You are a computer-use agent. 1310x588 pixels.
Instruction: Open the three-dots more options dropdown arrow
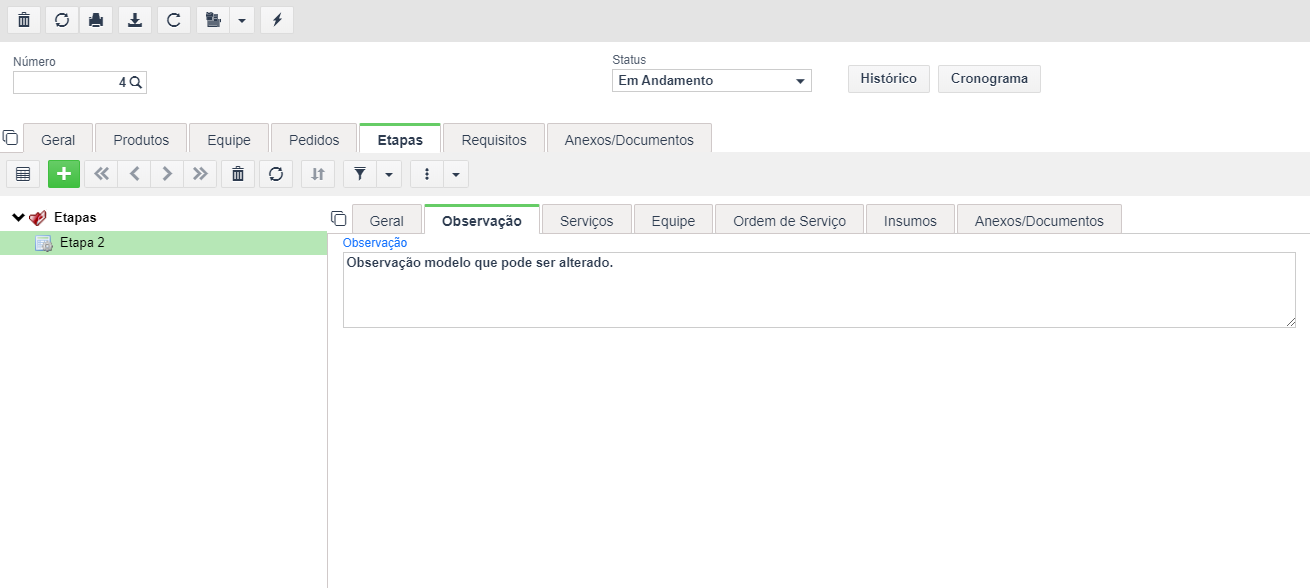coord(456,174)
